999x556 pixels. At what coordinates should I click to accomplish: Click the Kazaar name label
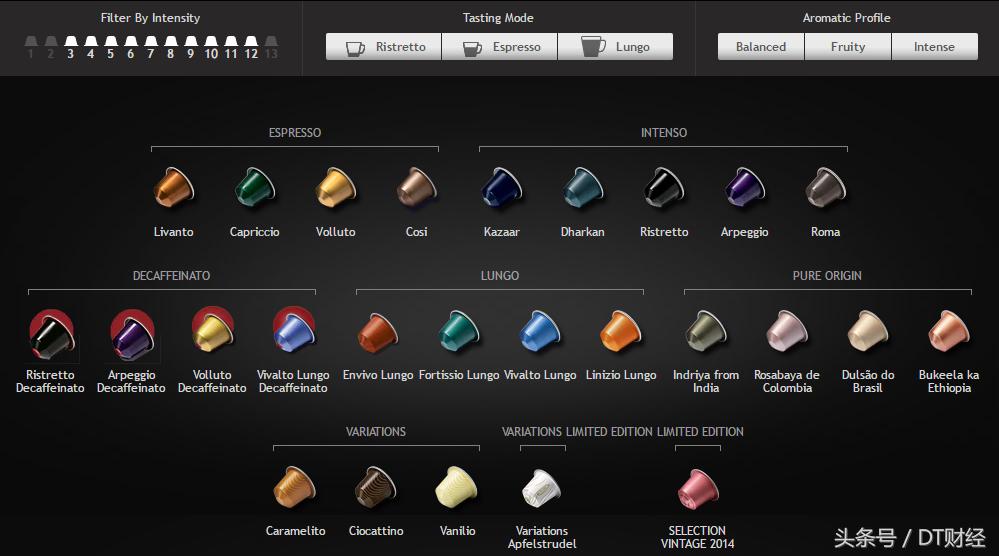coord(501,232)
